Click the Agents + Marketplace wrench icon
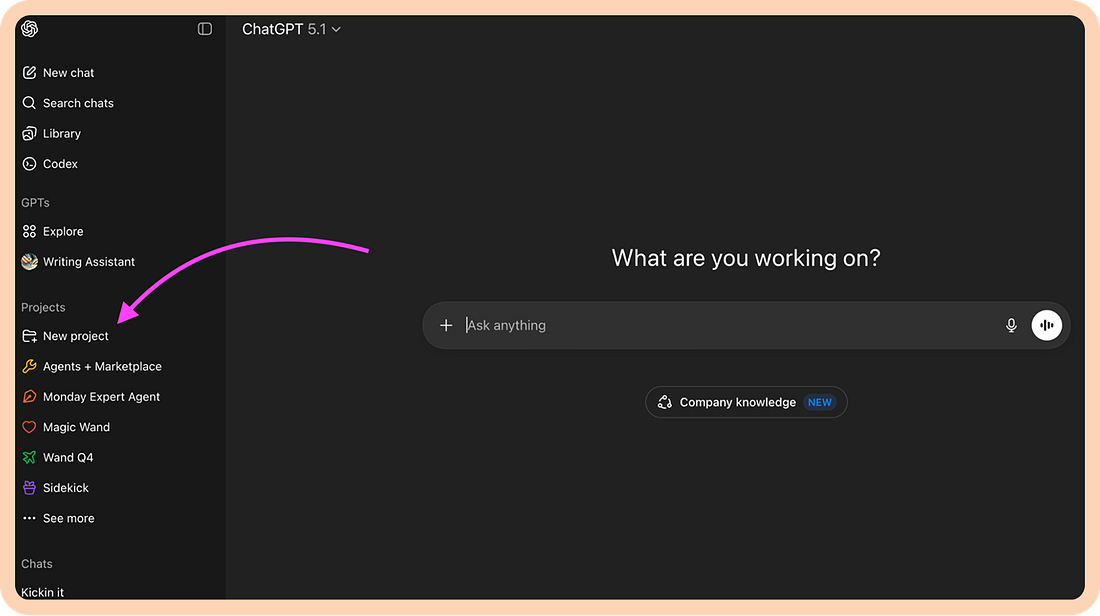The height and width of the screenshot is (616, 1100). click(29, 366)
